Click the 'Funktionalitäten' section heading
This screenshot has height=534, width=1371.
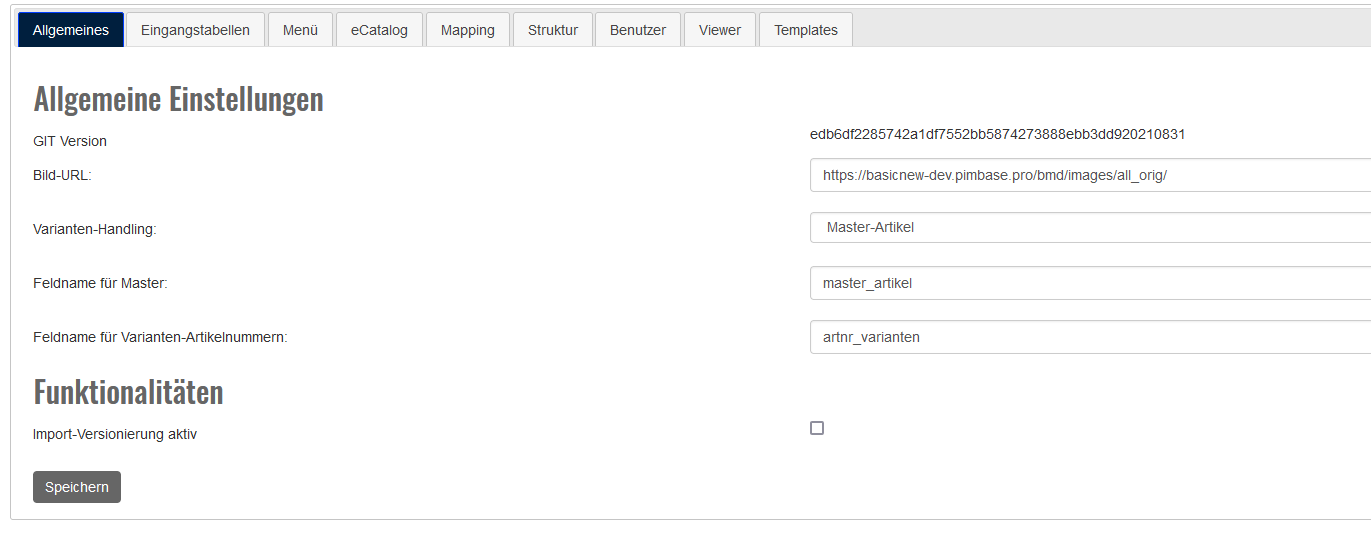128,391
